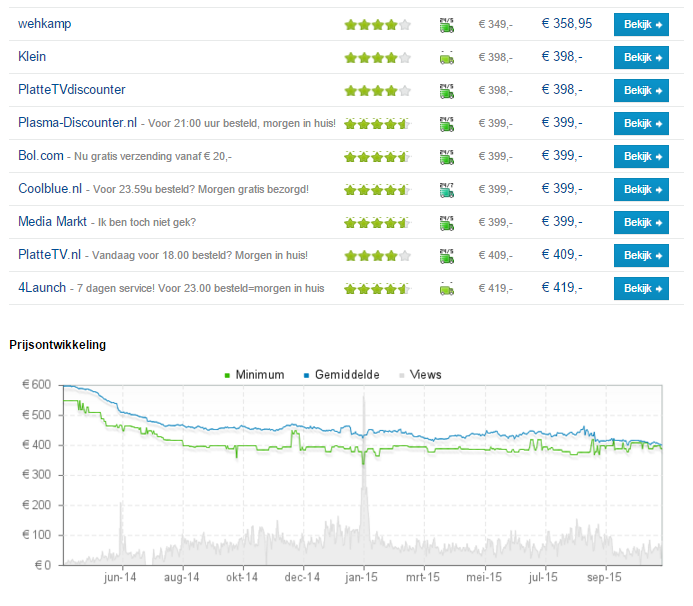Click the € 358,95 total price for wehkamp
The width and height of the screenshot is (693, 606).
pos(567,23)
